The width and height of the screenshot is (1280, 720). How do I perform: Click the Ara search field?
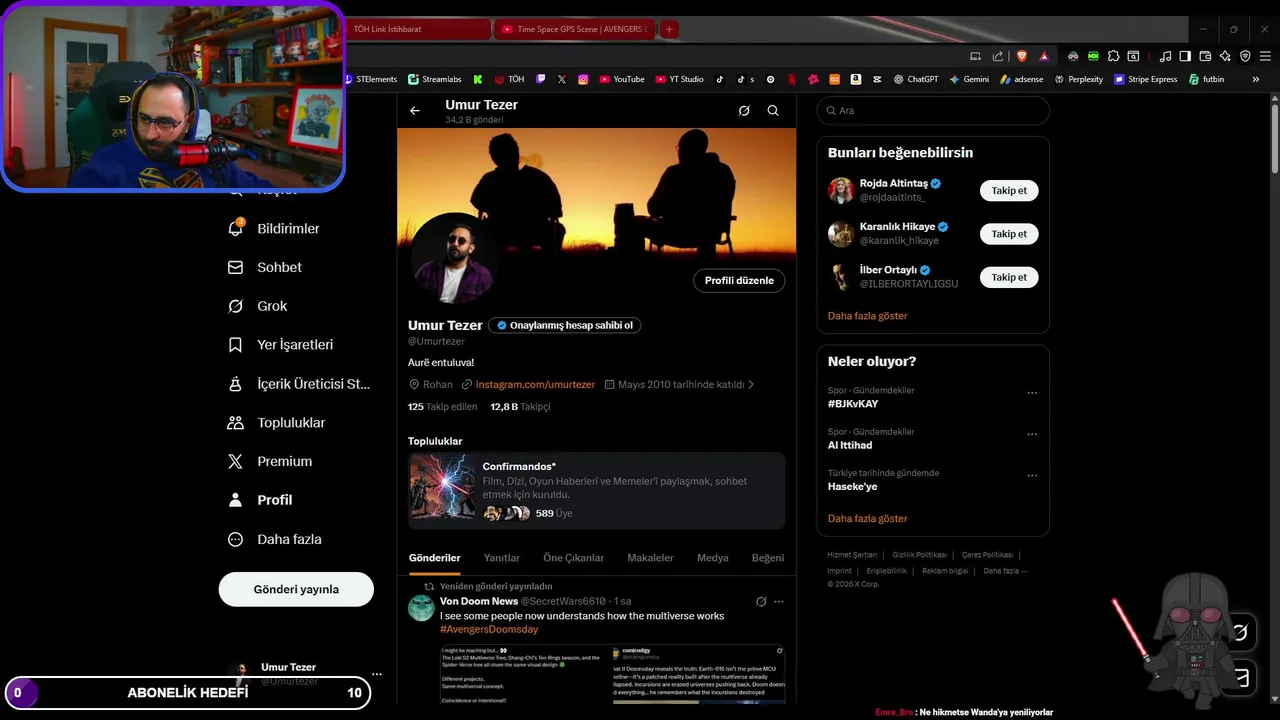click(933, 111)
